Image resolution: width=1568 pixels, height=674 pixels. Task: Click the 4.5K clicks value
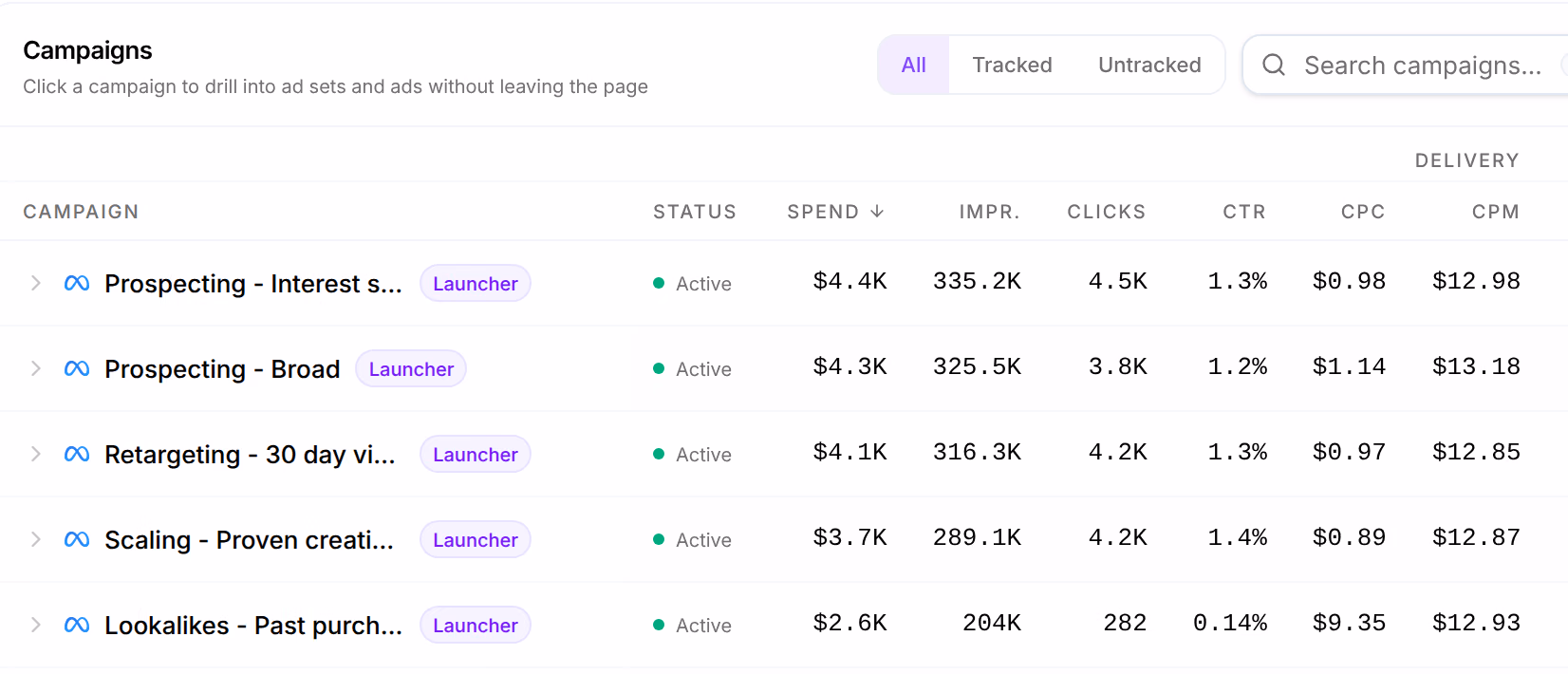pos(1118,281)
